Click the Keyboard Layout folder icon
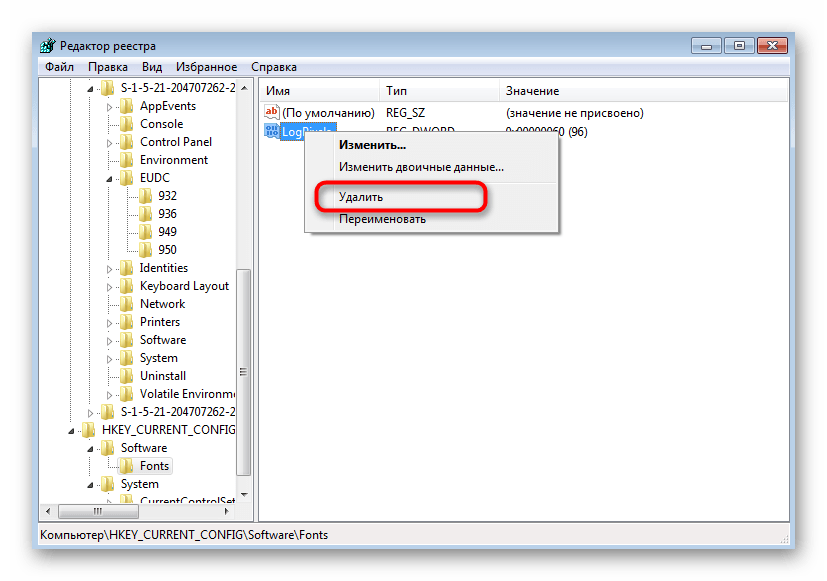 pos(127,286)
